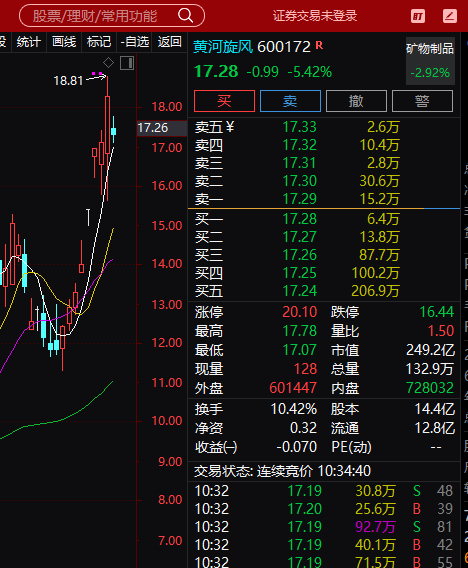Click 买五 volume 206.9万
This screenshot has width=468, height=568.
(x=375, y=291)
